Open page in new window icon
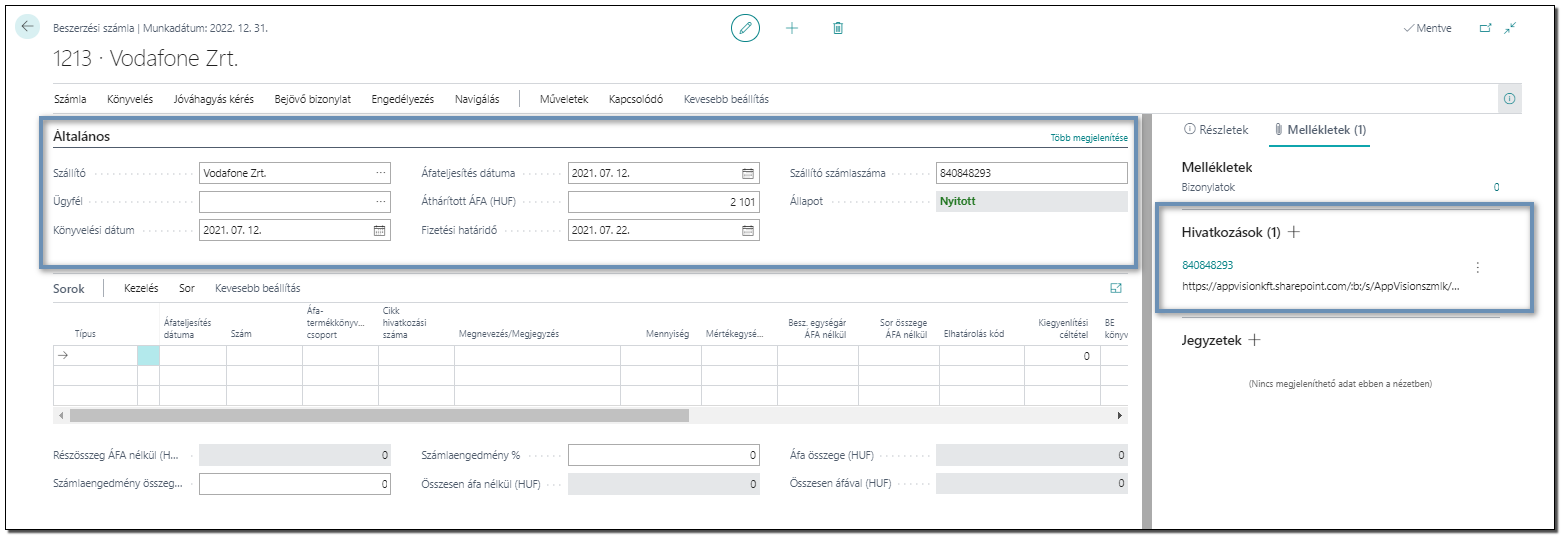This screenshot has height=536, width=1561. click(1485, 28)
